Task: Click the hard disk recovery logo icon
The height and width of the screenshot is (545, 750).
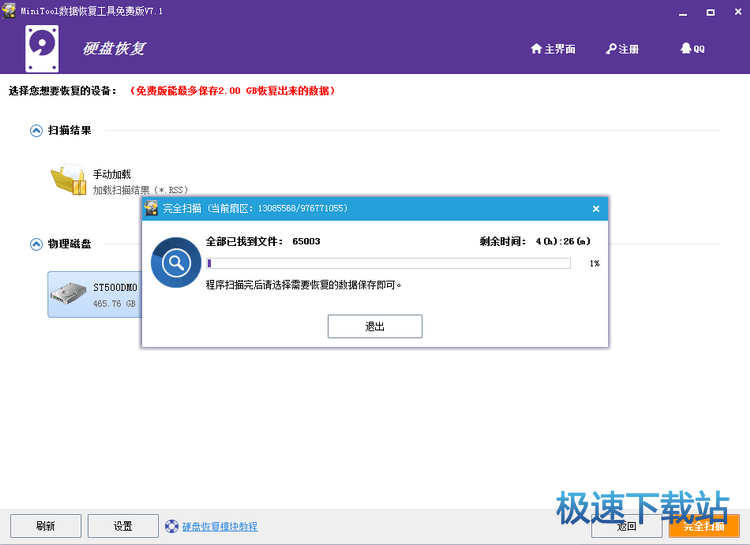Action: [42, 49]
